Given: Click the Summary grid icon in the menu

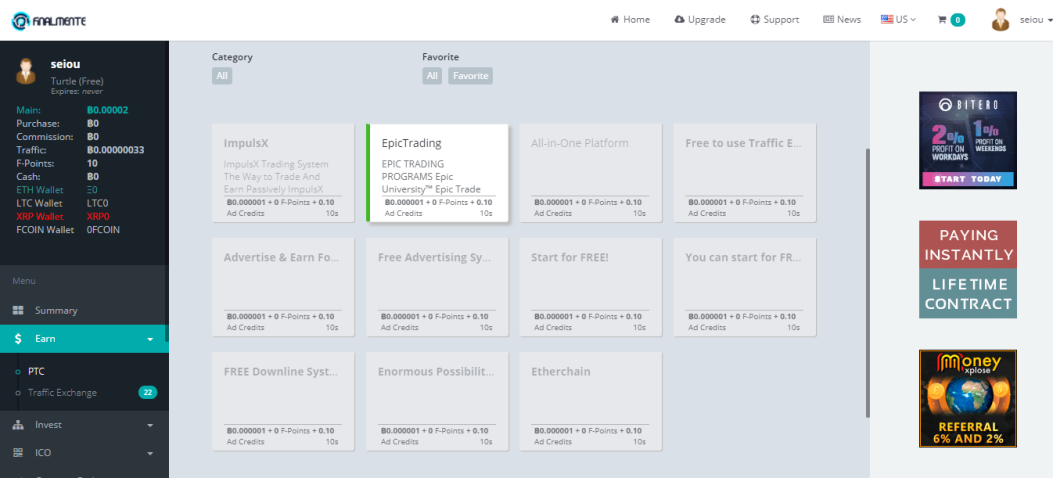Looking at the screenshot, I should 18,310.
